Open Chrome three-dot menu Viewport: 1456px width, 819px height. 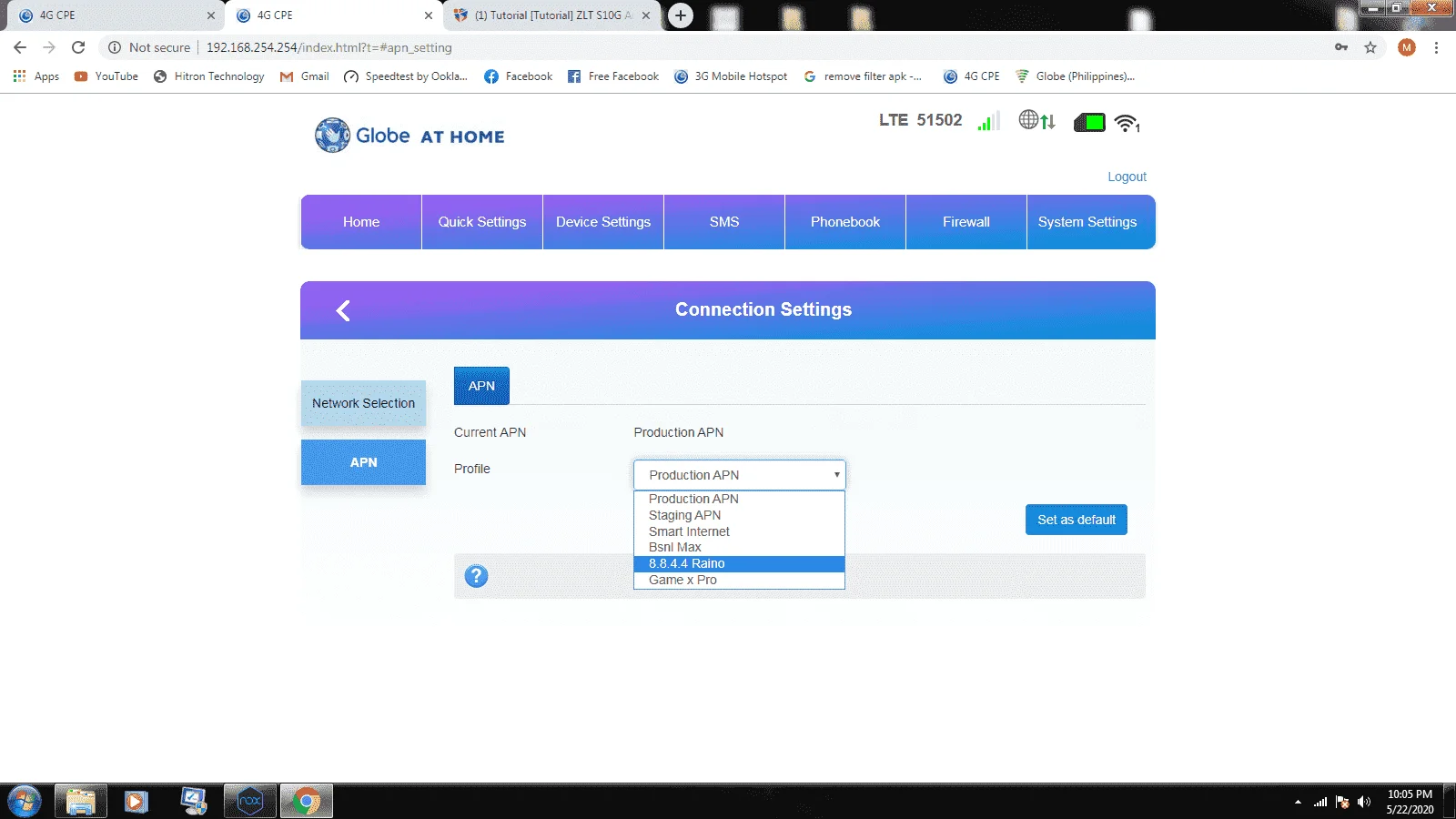tap(1436, 47)
